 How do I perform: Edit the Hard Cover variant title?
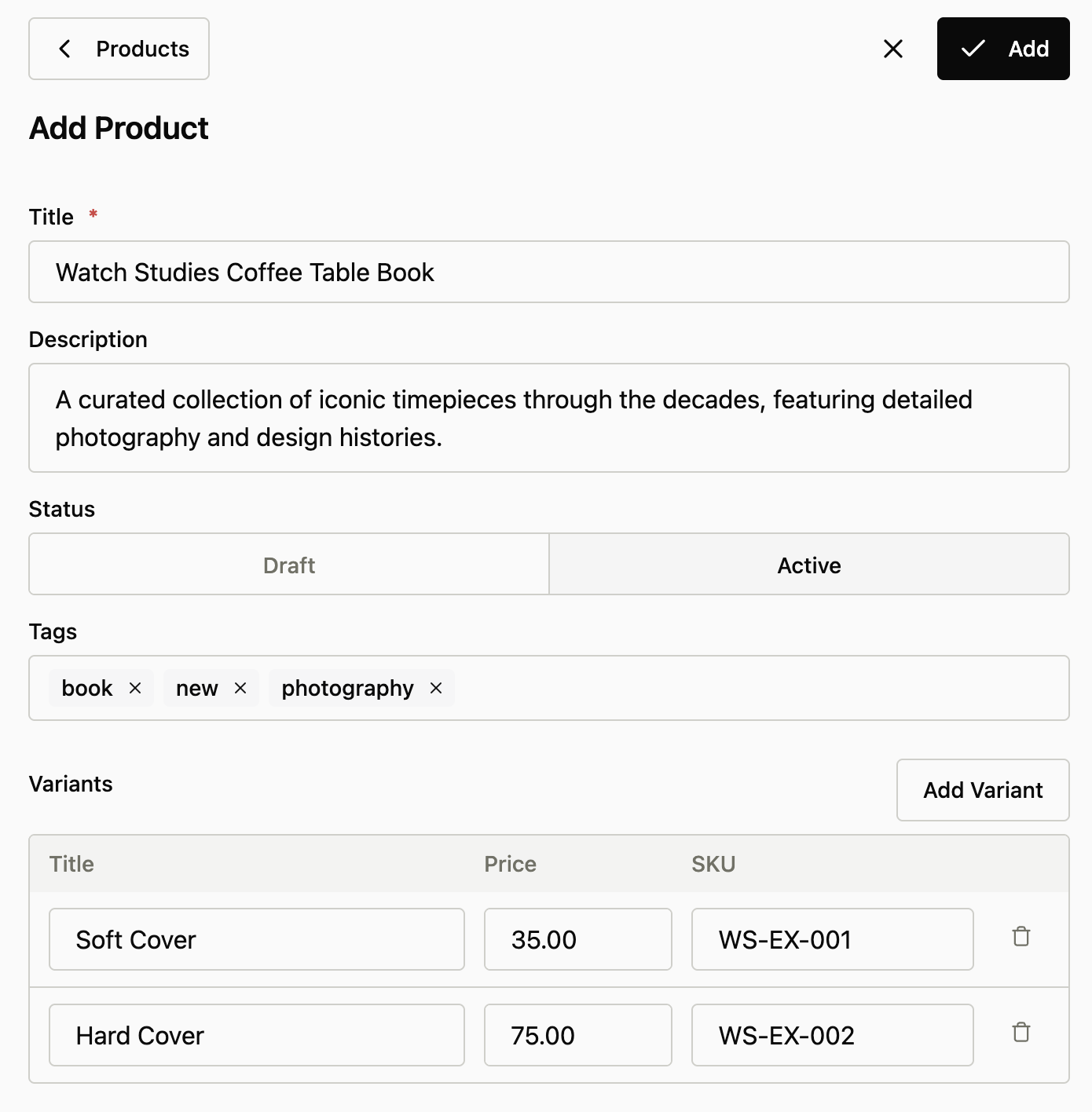tap(256, 1035)
